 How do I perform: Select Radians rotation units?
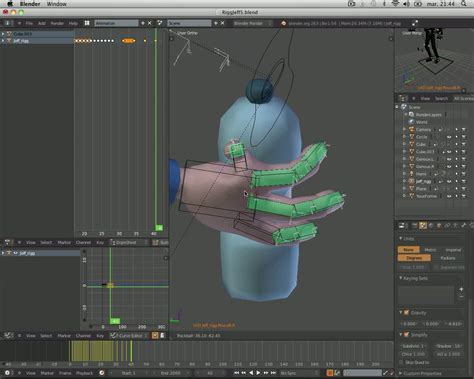[x=448, y=258]
